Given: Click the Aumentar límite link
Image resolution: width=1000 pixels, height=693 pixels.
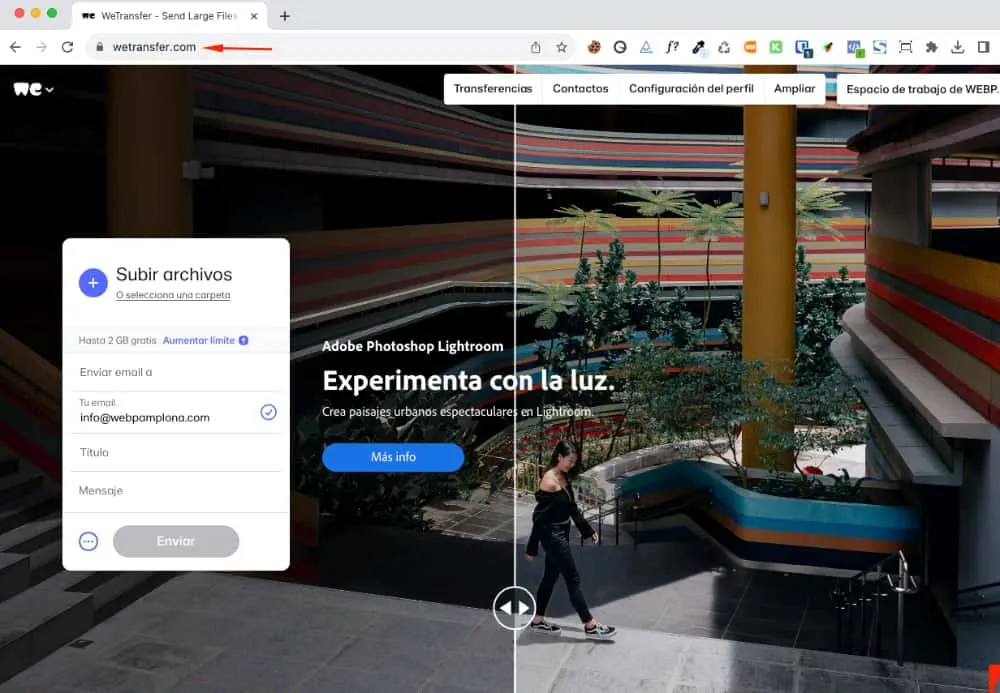Looking at the screenshot, I should click(199, 340).
